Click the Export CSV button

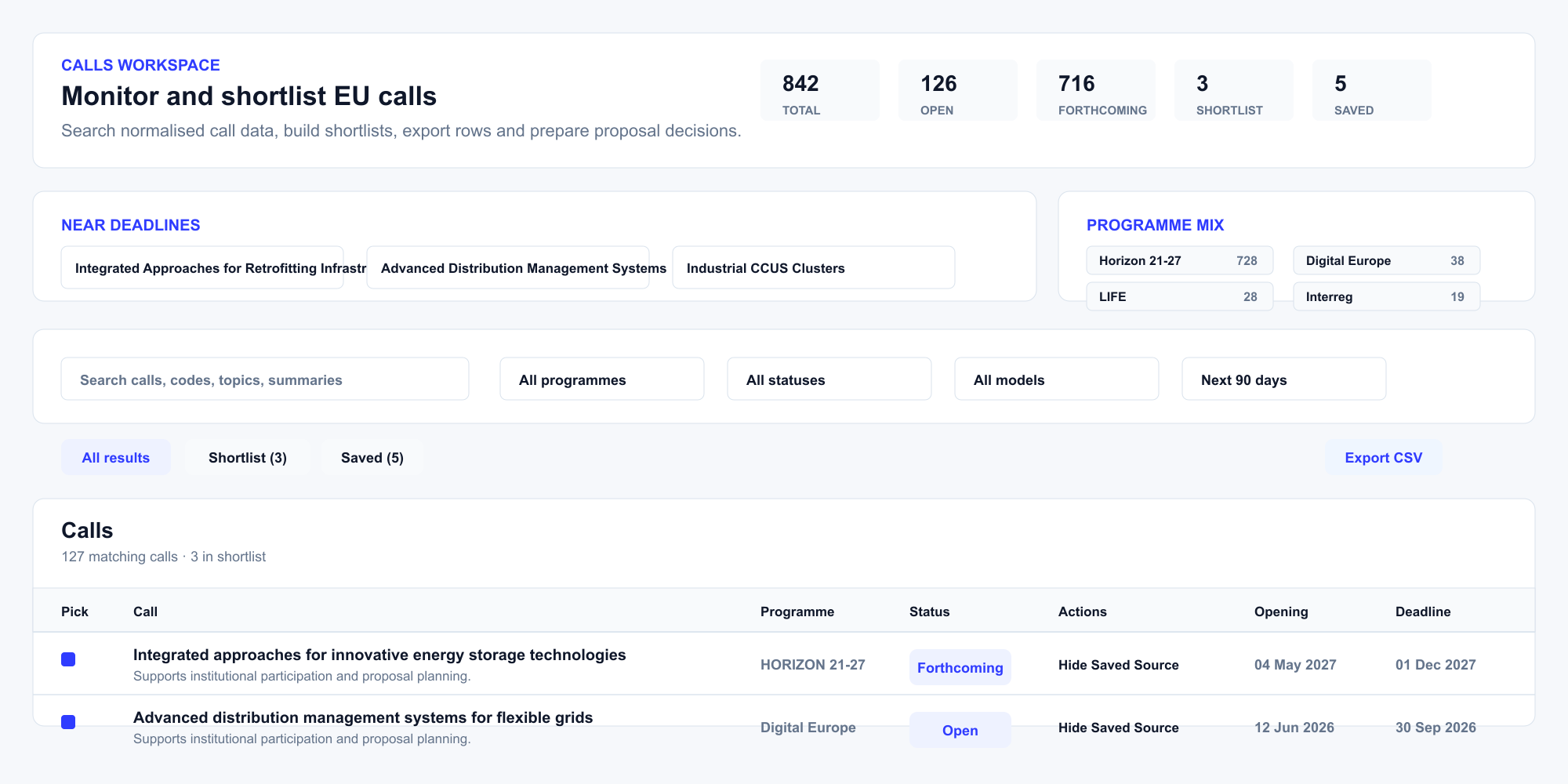pyautogui.click(x=1384, y=458)
